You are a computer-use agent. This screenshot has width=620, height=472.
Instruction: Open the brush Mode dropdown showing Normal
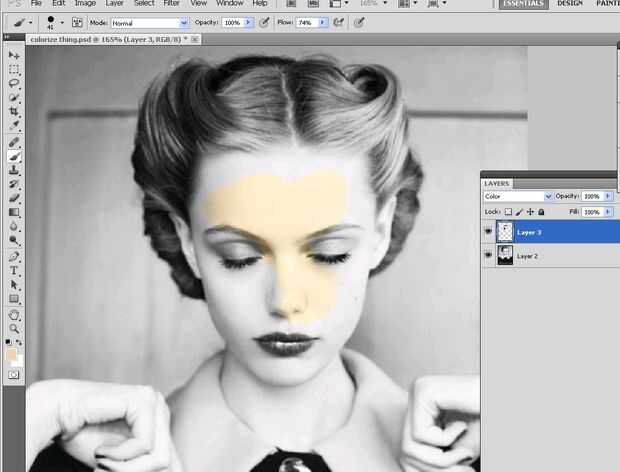pyautogui.click(x=149, y=22)
